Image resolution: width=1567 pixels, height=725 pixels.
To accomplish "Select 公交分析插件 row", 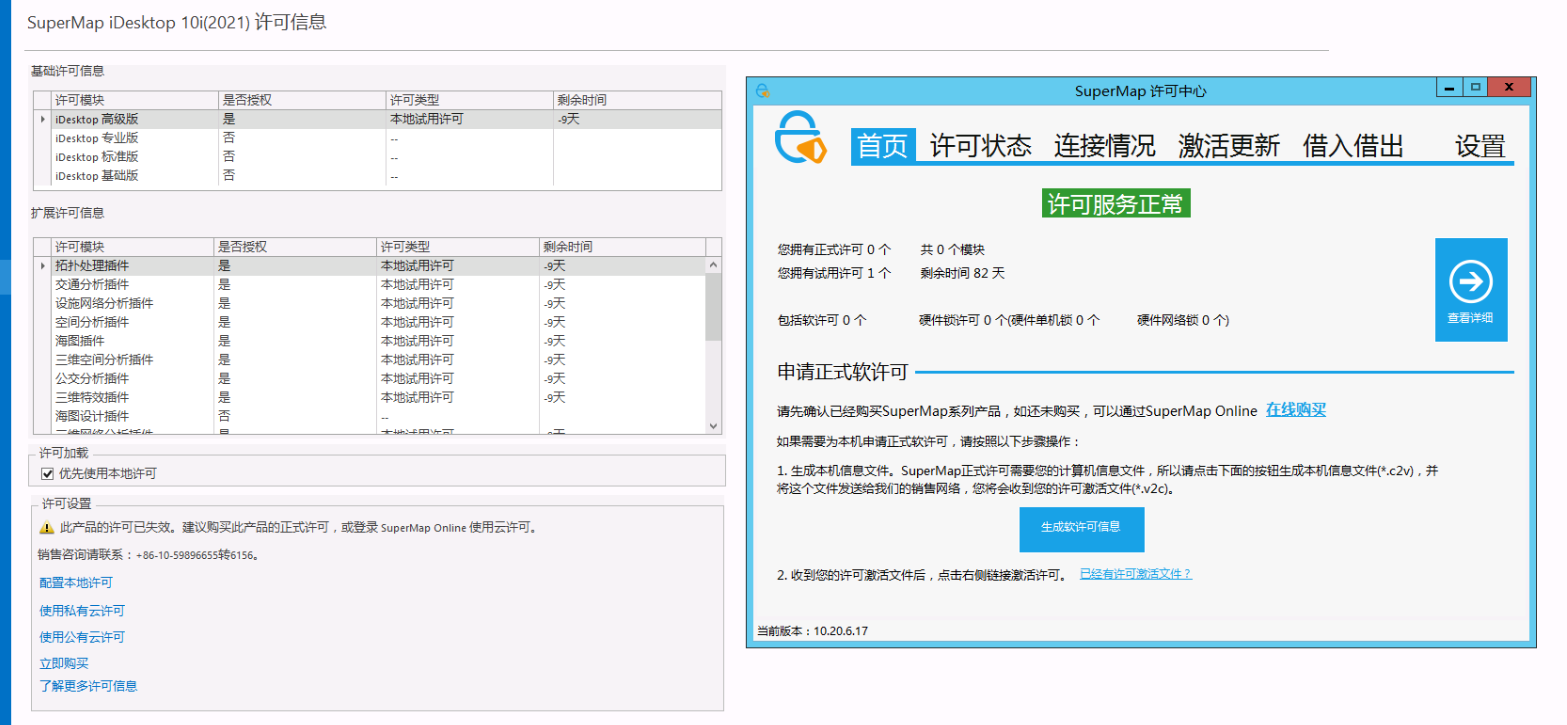I will [x=370, y=378].
